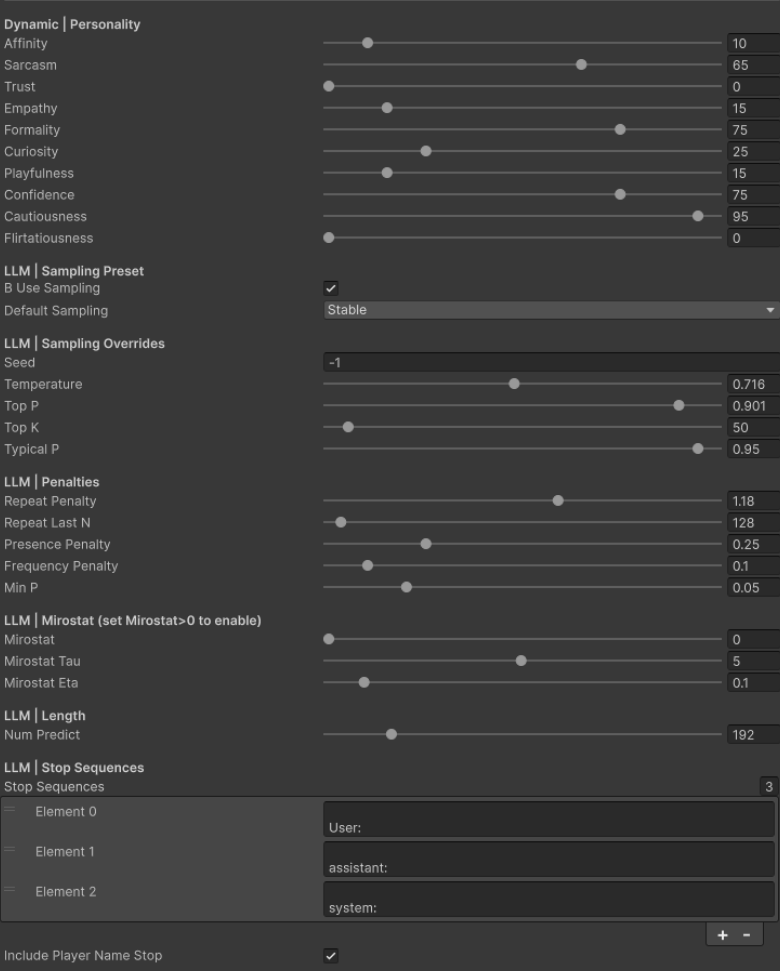Click the assistant: stop sequence field

coord(548,860)
